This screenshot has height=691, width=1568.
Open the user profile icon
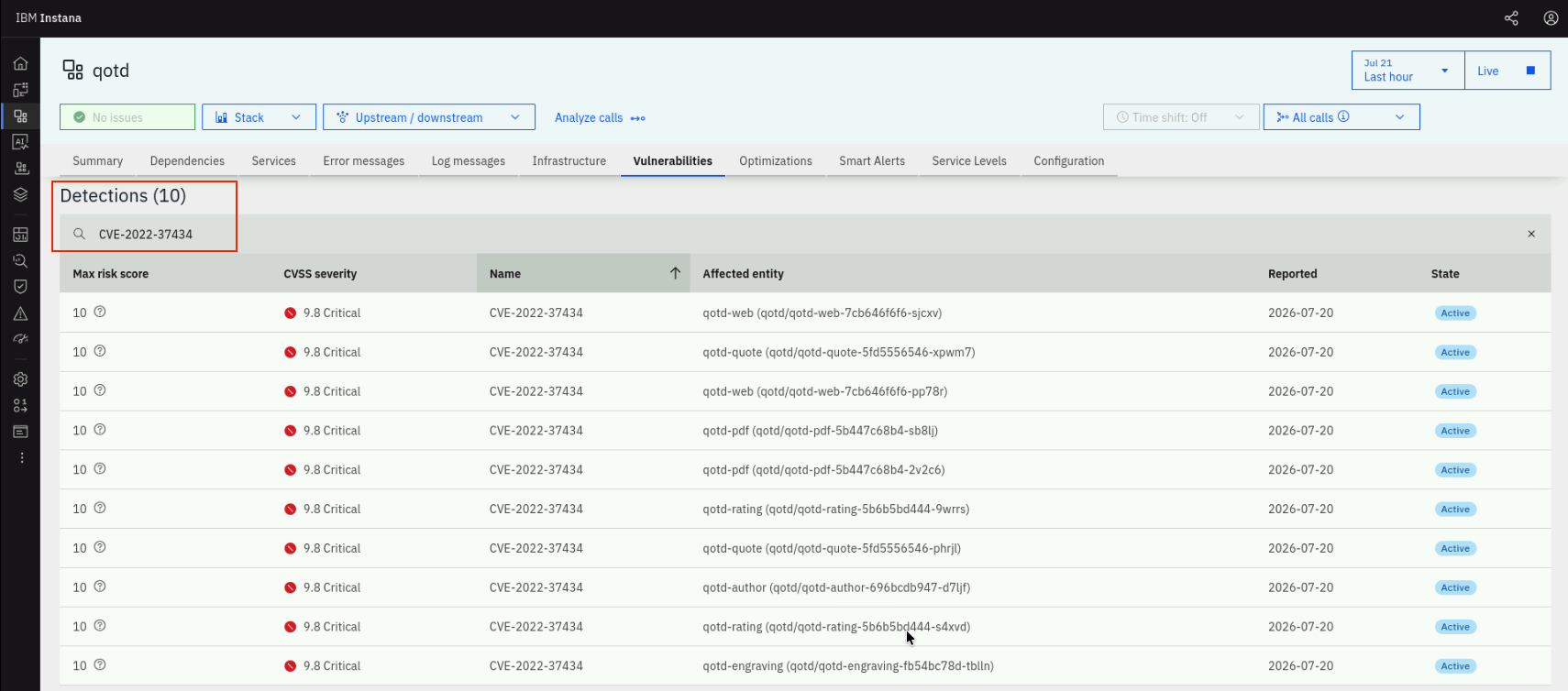pyautogui.click(x=1551, y=18)
